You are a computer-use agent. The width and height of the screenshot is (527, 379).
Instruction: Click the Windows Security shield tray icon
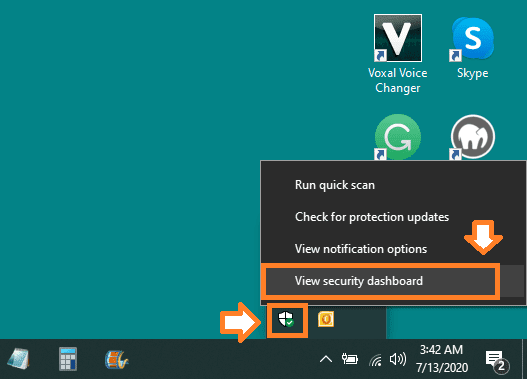pos(286,319)
